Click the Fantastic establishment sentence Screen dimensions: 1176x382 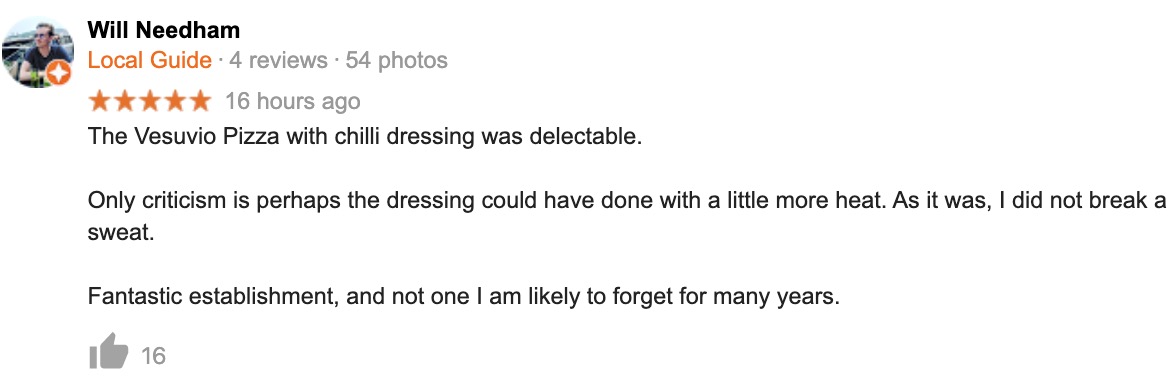[x=464, y=297]
